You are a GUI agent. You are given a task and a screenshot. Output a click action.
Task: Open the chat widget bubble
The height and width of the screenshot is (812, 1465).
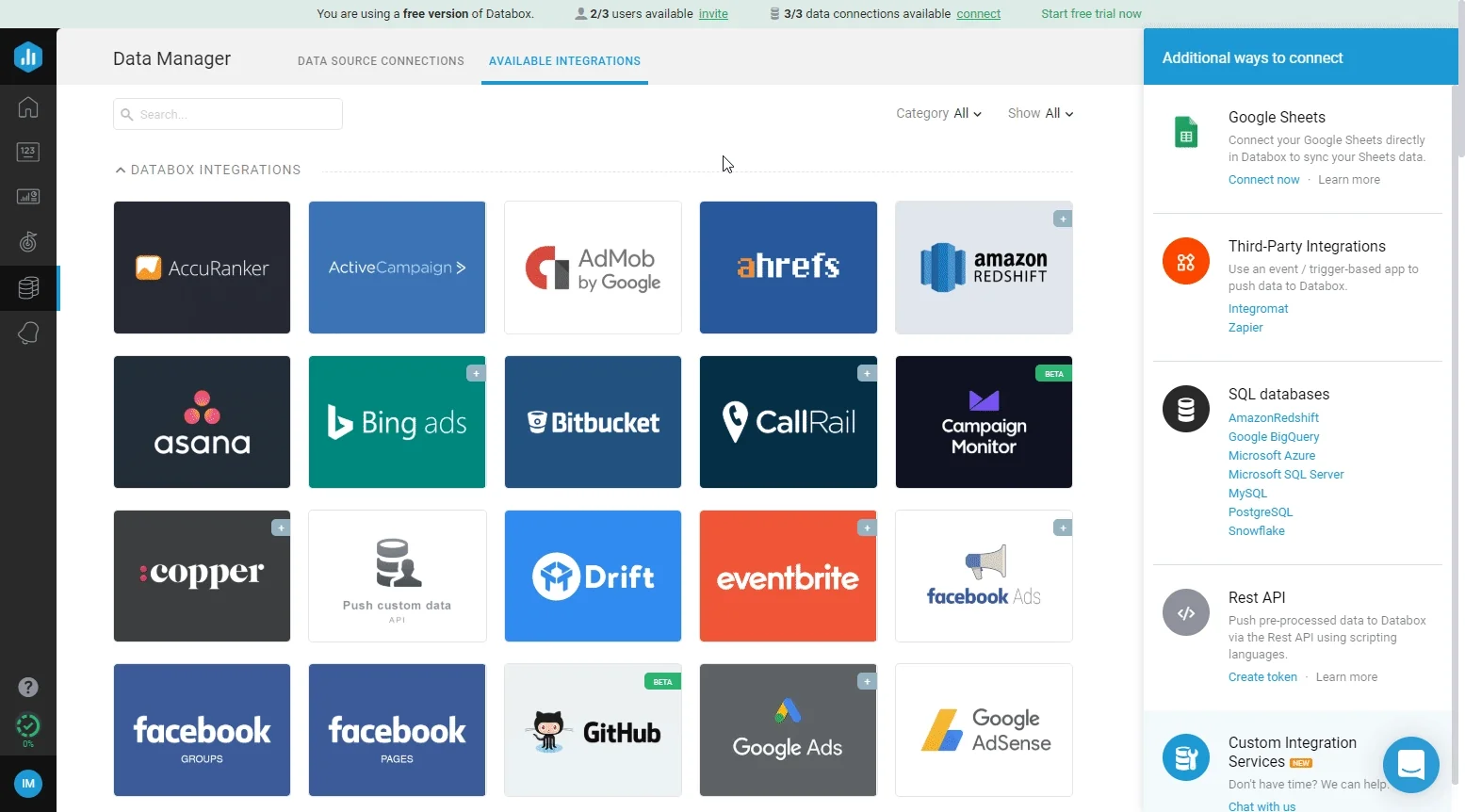1411,765
